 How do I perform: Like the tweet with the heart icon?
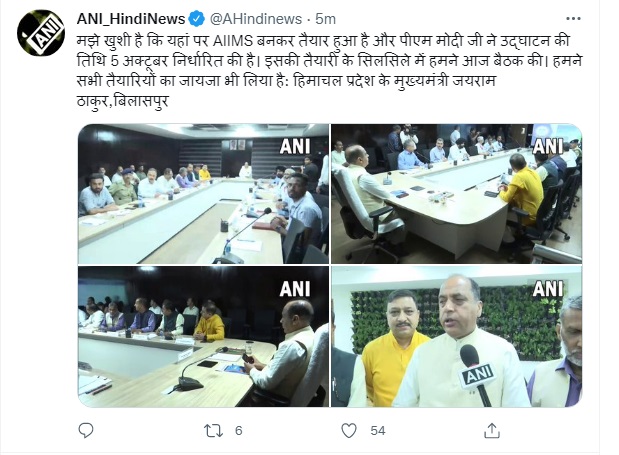[x=349, y=431]
